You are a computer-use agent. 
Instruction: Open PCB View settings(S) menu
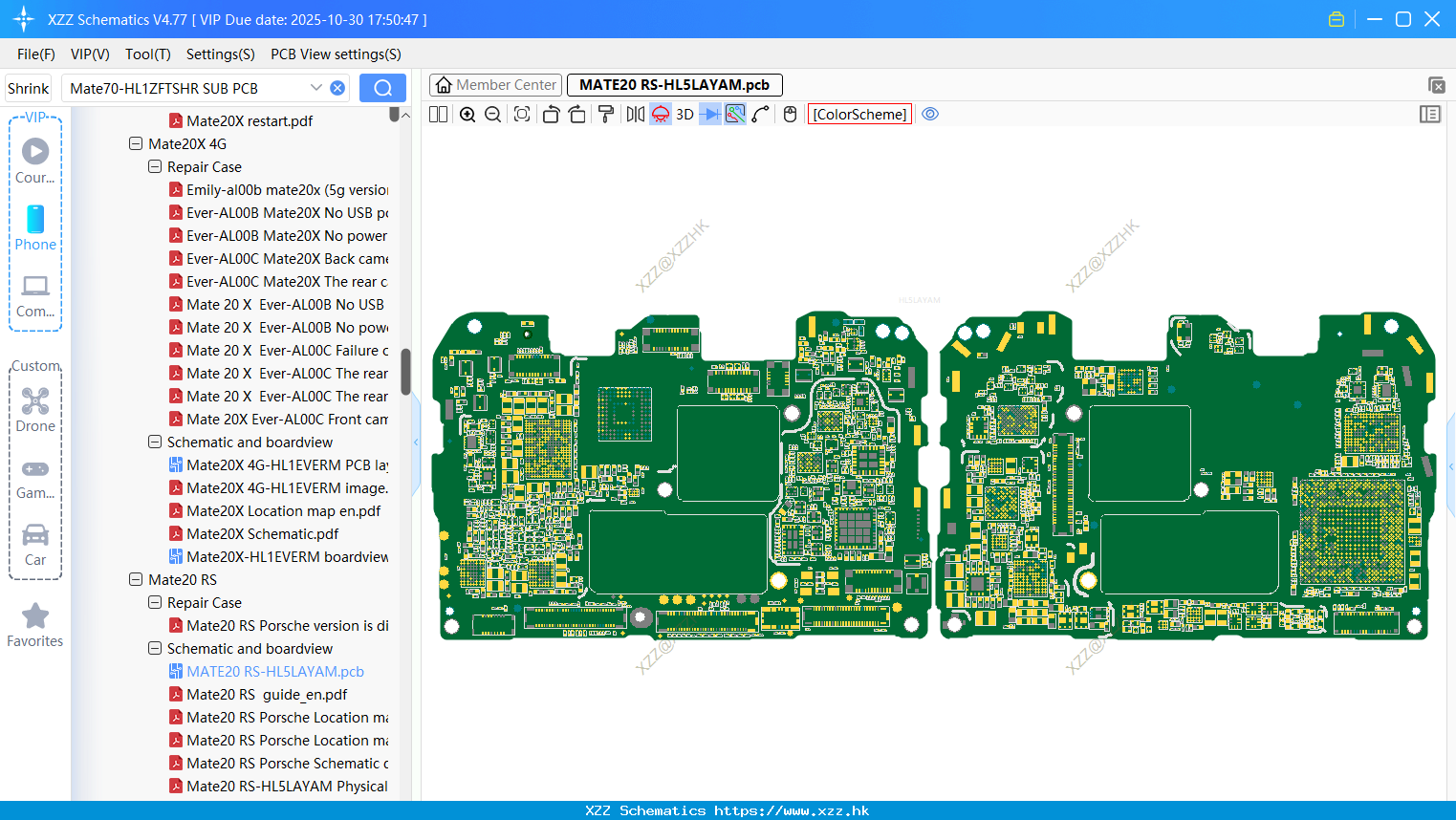[336, 54]
